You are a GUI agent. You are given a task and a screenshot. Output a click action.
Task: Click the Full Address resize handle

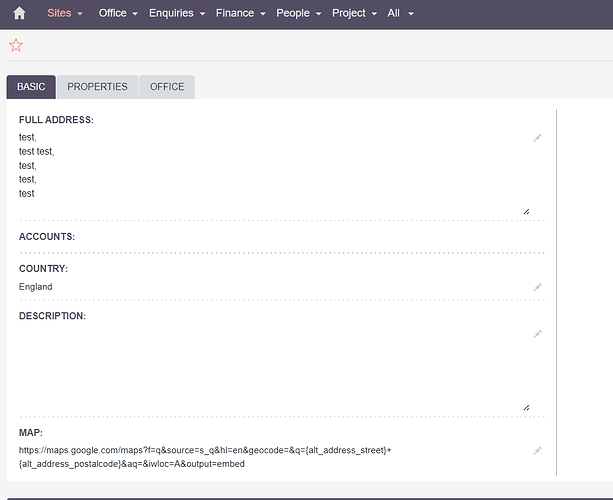pos(526,211)
